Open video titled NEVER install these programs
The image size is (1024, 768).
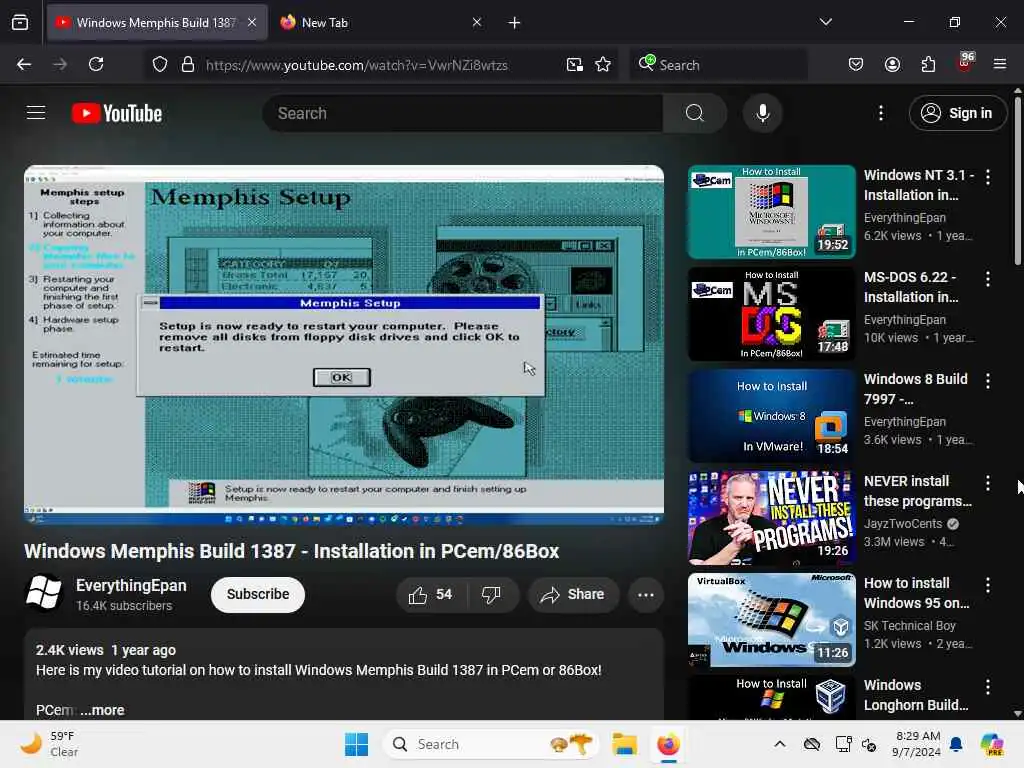coord(918,491)
